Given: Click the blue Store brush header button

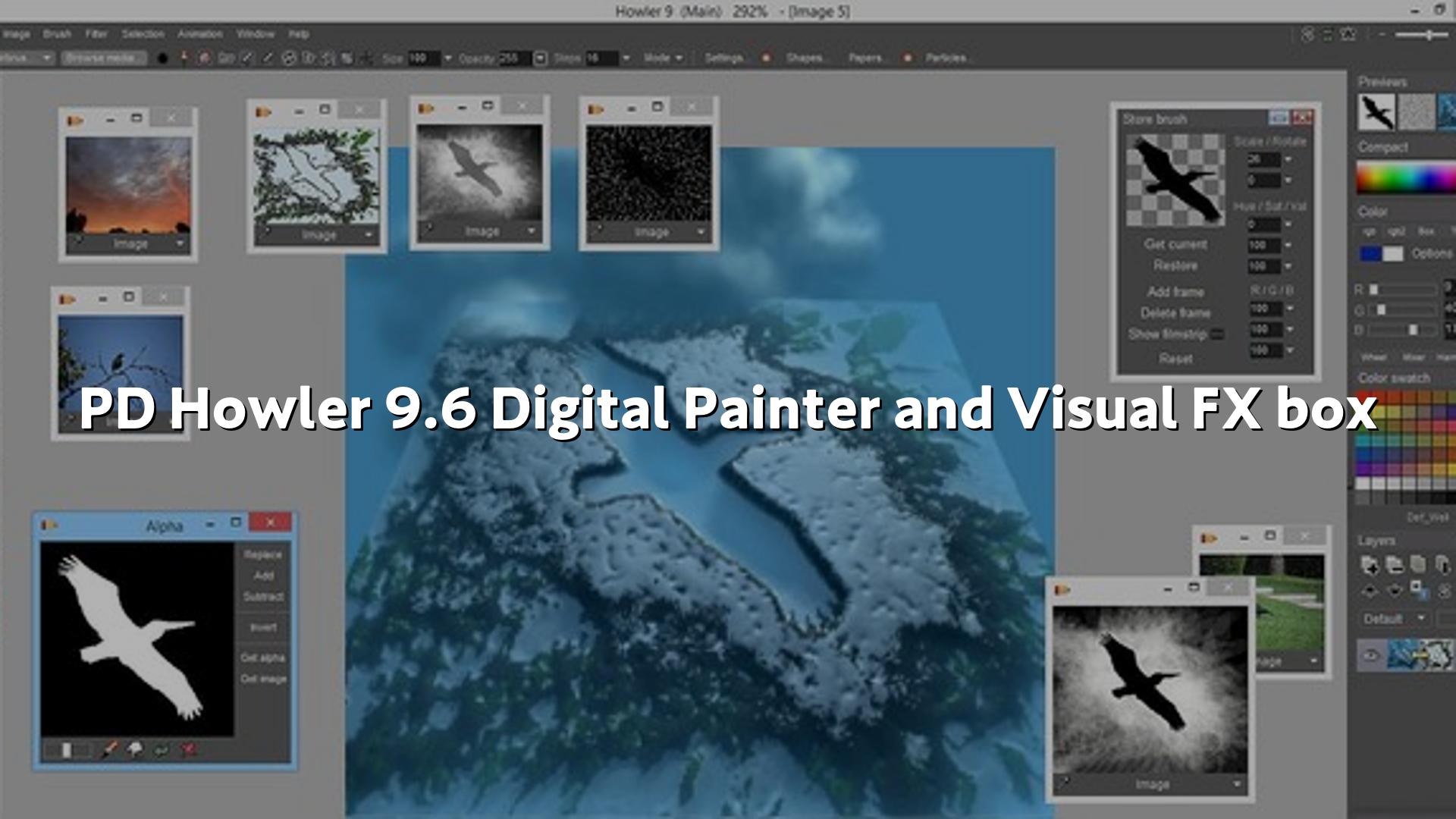Looking at the screenshot, I should tap(1279, 118).
